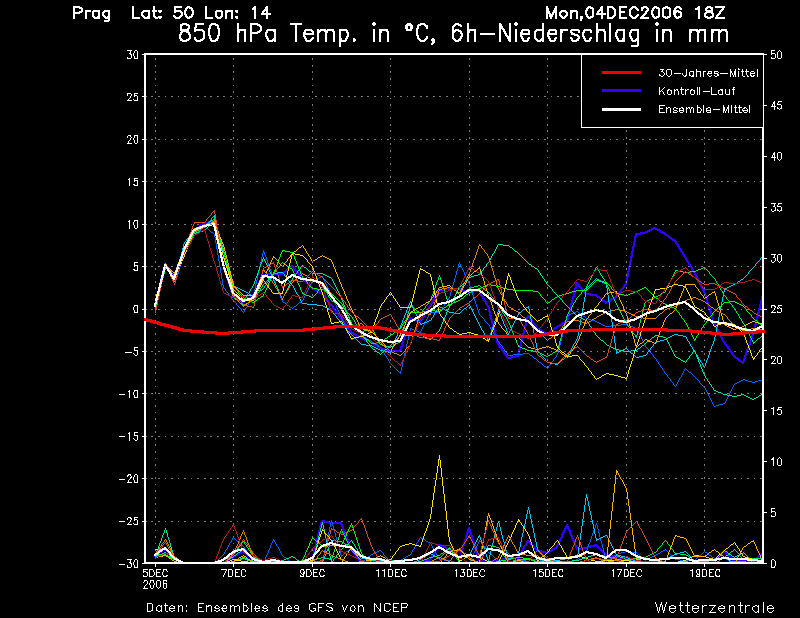Click the 'Prag Lat: 50 Lon: 14' location text
This screenshot has height=618, width=800.
(x=171, y=13)
